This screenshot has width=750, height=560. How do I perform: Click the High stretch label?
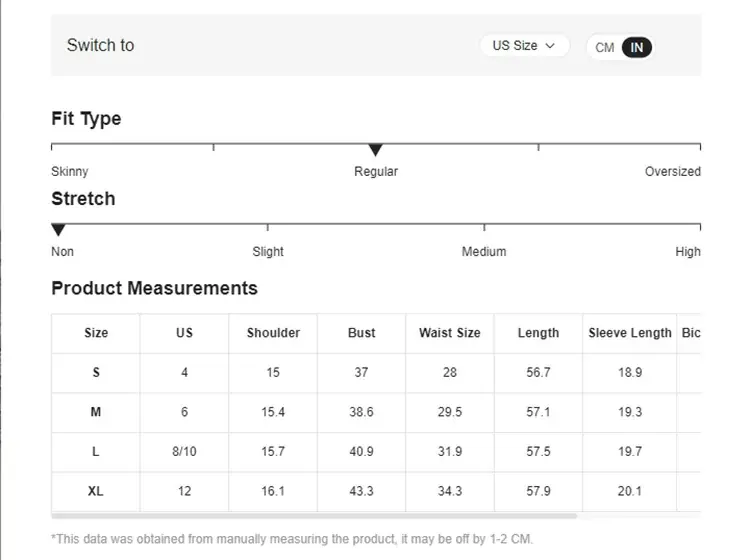click(x=687, y=252)
